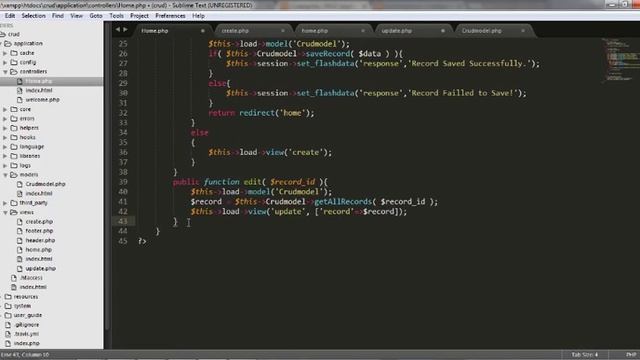Open home.php in views folder

click(x=38, y=250)
